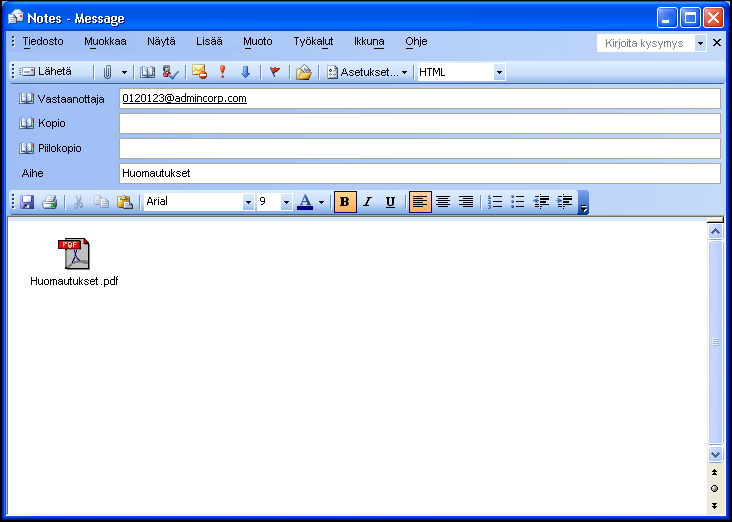Image resolution: width=732 pixels, height=522 pixels.
Task: Click the open folder envelope icon
Action: coord(303,72)
